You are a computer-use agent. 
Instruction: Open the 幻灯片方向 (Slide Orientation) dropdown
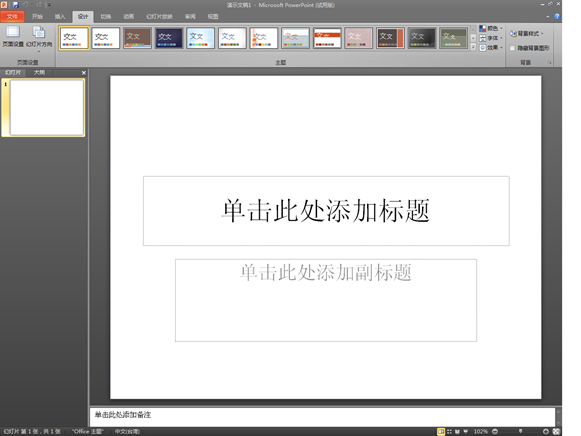click(39, 39)
